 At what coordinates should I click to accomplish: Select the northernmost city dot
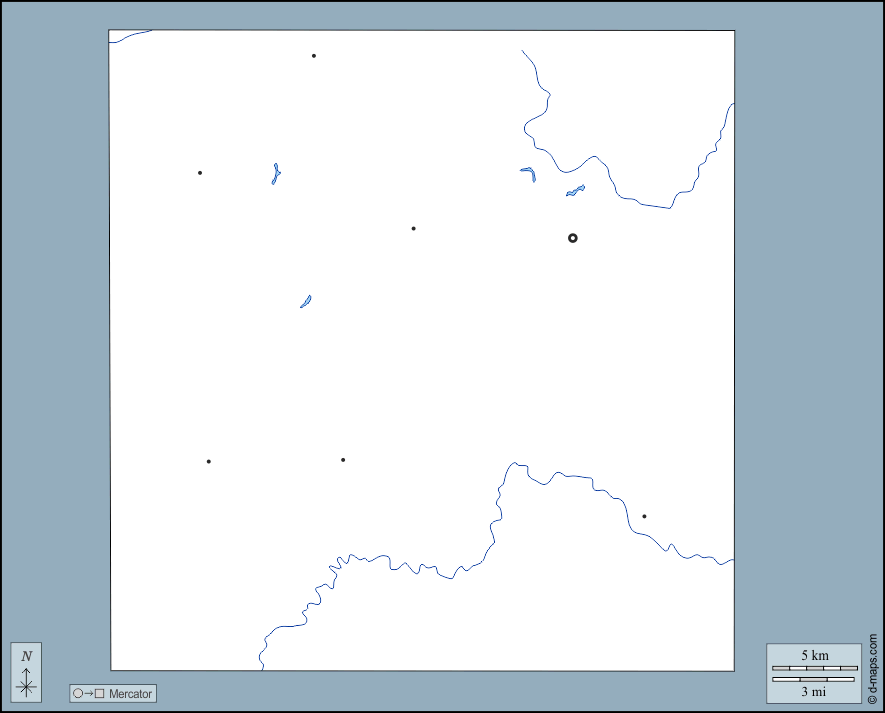pos(314,56)
